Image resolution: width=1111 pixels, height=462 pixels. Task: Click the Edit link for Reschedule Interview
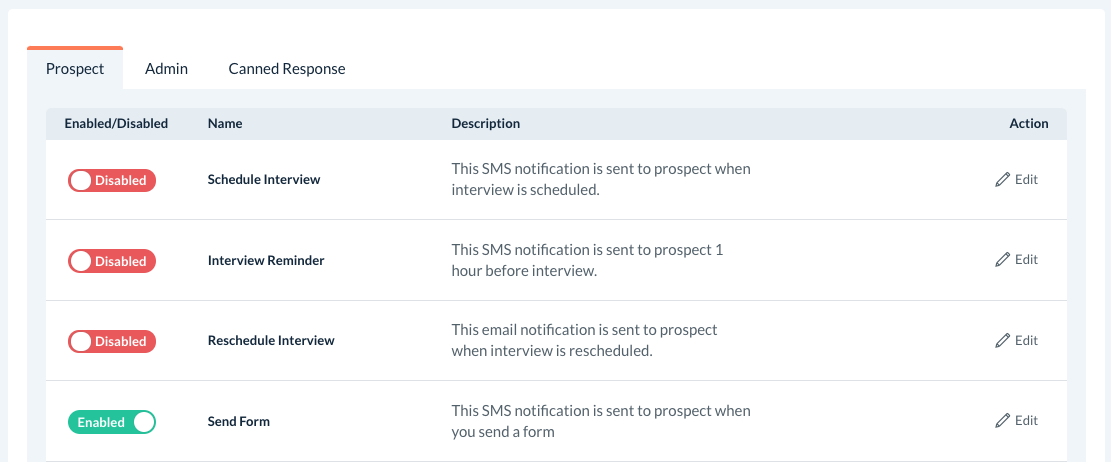[1026, 341]
